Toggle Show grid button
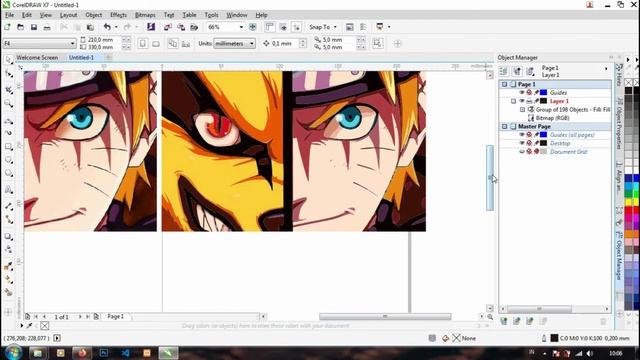 (283, 27)
